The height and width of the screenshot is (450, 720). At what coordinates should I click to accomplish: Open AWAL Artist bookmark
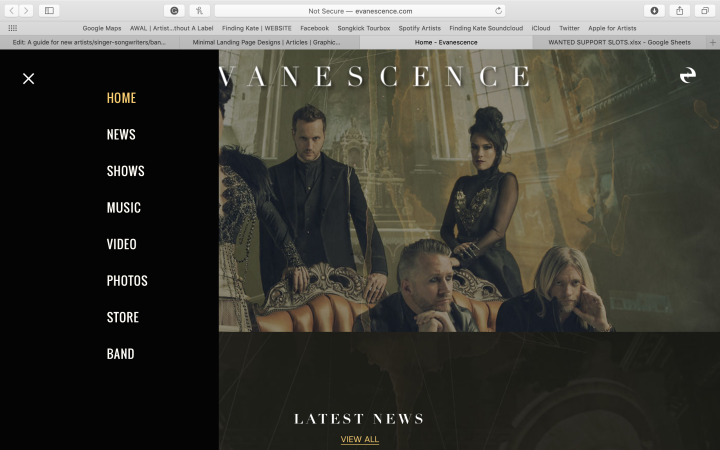(171, 28)
